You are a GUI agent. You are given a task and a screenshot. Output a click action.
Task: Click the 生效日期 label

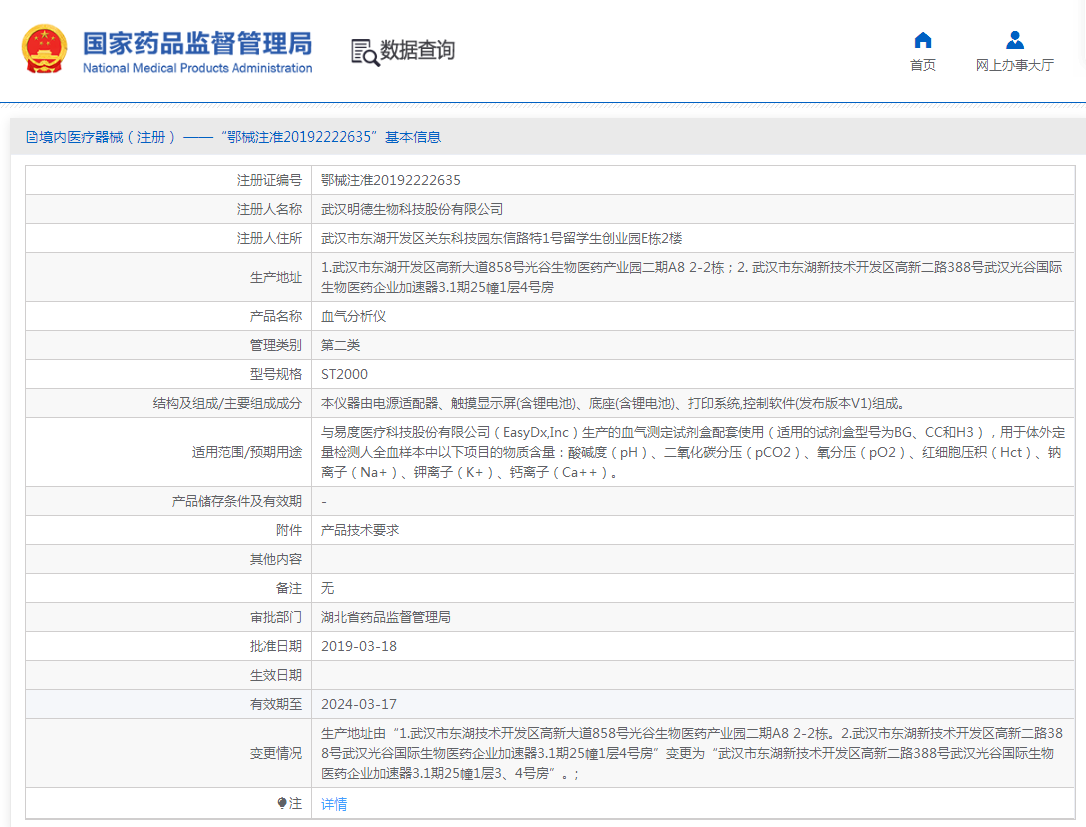276,675
